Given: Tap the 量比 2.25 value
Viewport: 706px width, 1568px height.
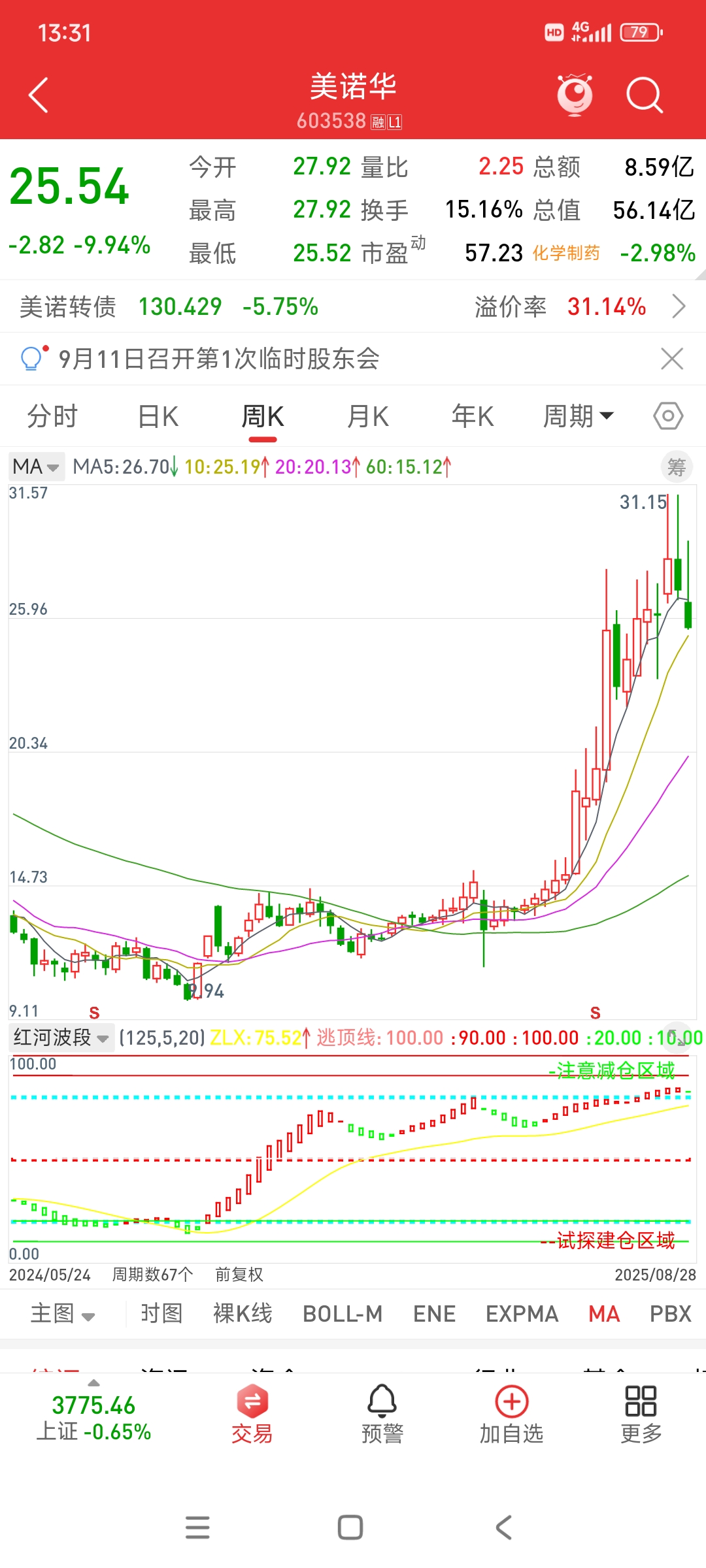Looking at the screenshot, I should (501, 167).
